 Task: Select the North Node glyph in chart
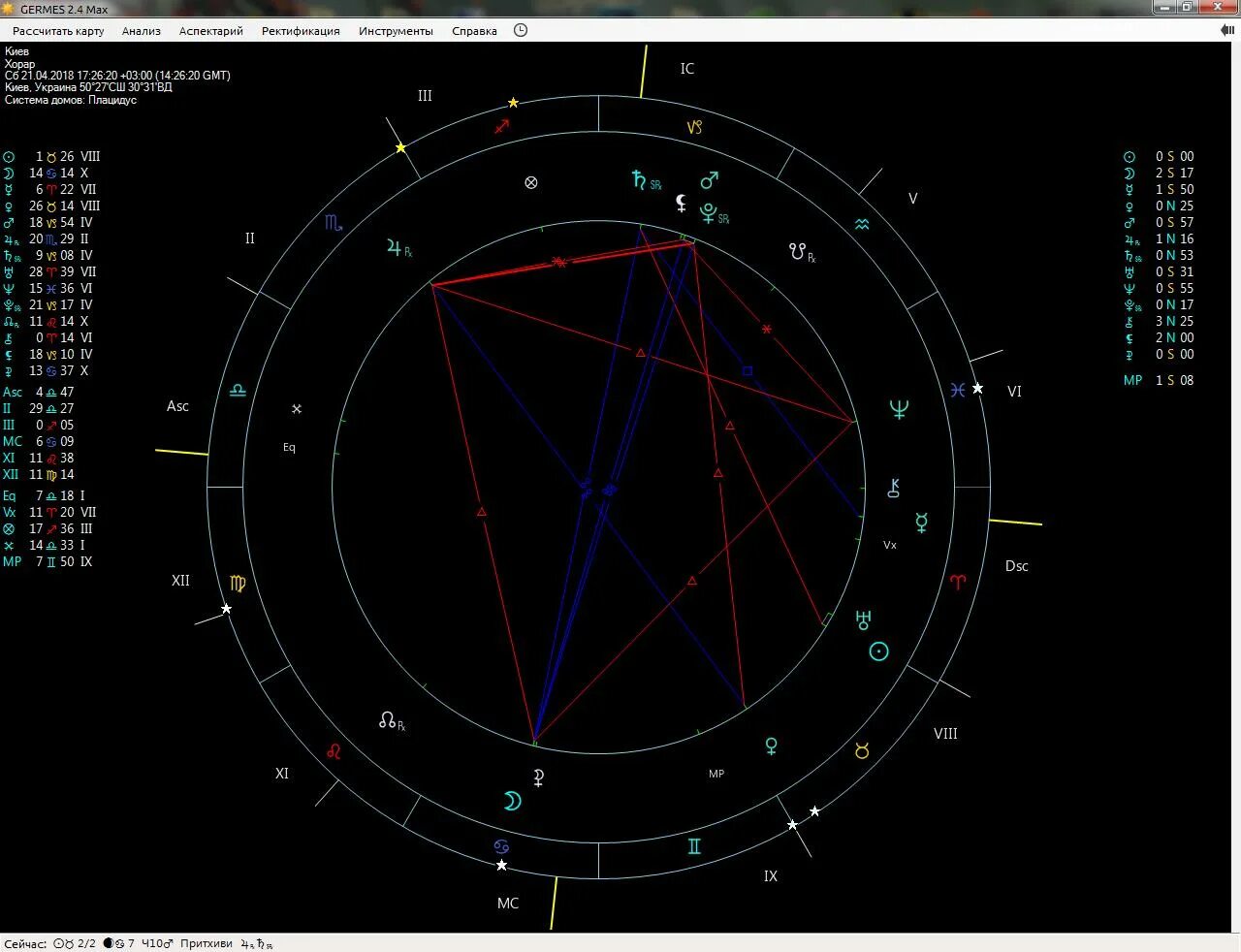click(x=388, y=720)
